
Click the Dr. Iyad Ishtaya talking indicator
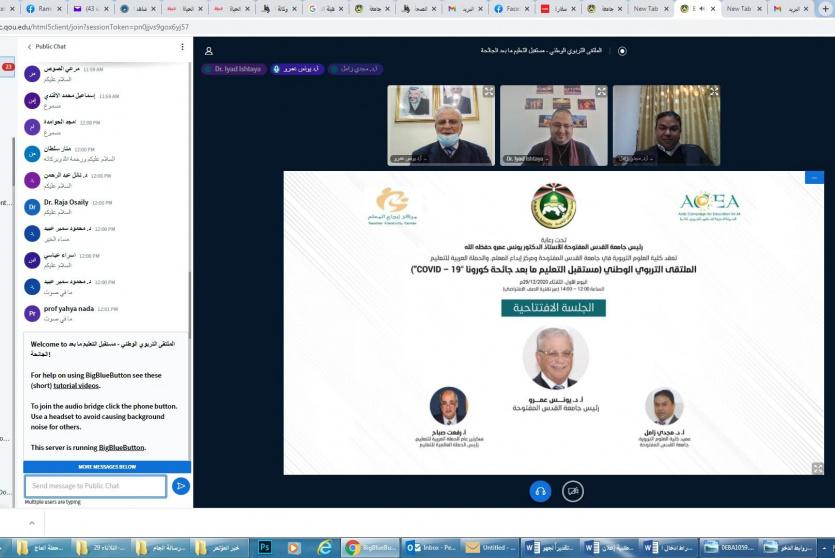[x=233, y=69]
